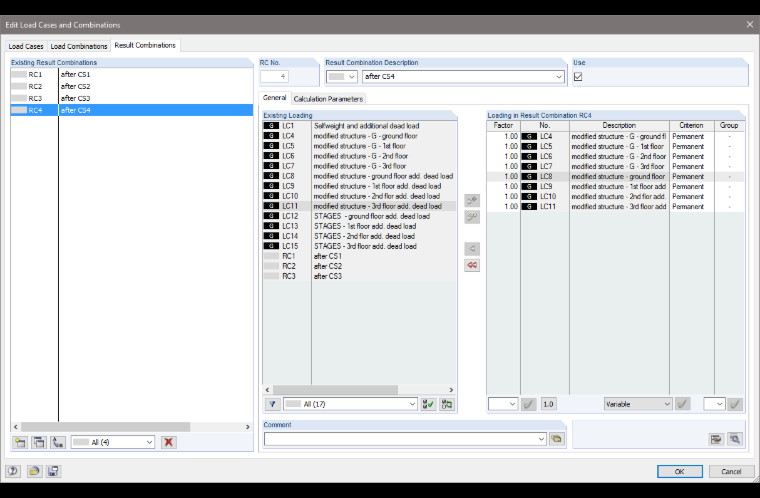Screen dimensions: 760x498
Task: Select LC12 STAGES ground floor row
Action: tap(359, 216)
